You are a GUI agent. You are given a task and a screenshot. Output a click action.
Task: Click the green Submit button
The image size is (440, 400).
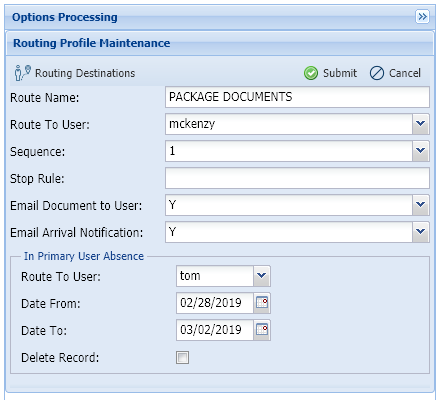(x=330, y=73)
